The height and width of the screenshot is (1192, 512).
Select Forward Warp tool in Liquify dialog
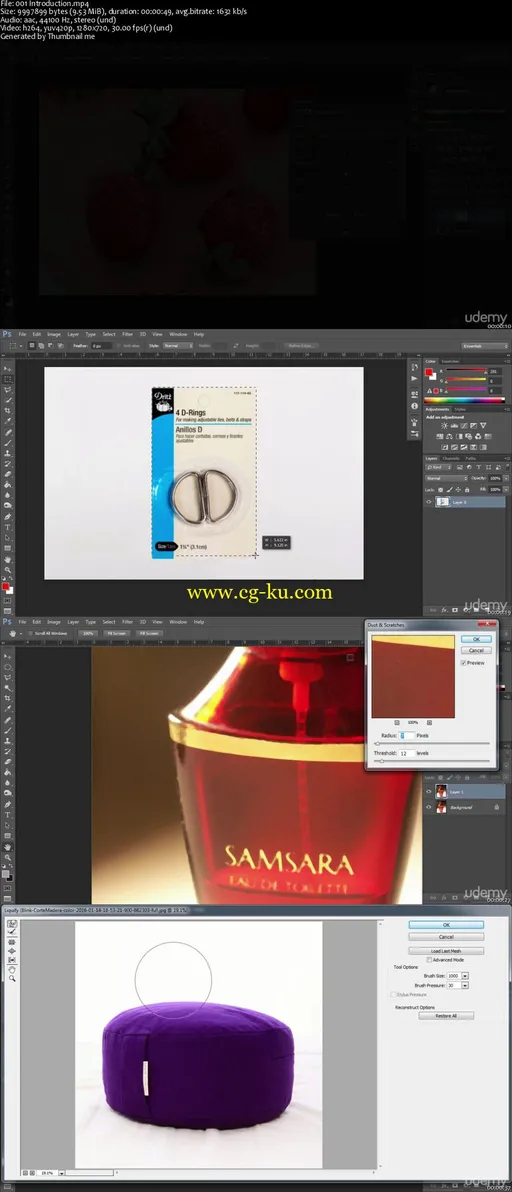12,924
